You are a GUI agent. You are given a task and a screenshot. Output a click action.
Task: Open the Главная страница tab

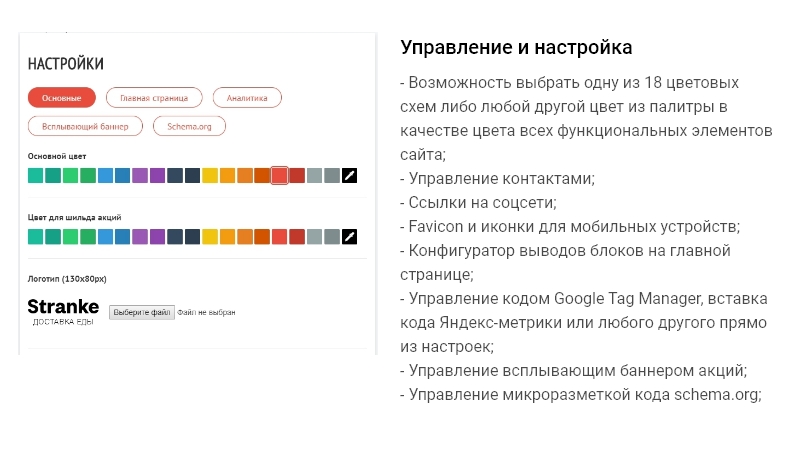154,97
